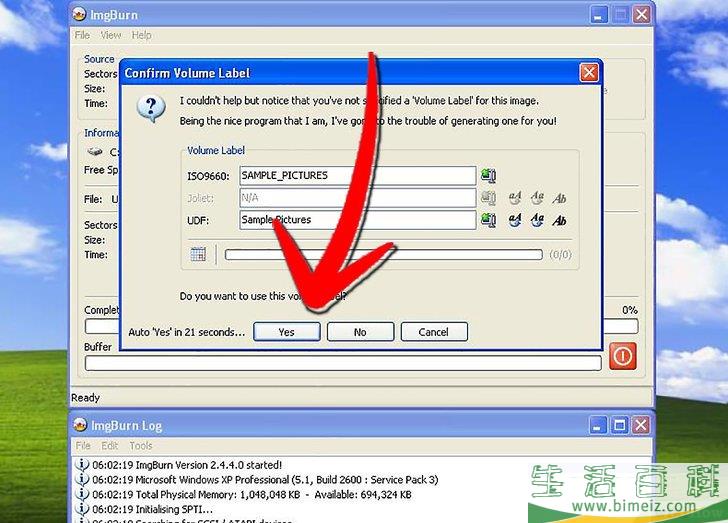This screenshot has height=523, width=728.
Task: Click the greyed copy icon beside Joliet
Action: (488, 198)
